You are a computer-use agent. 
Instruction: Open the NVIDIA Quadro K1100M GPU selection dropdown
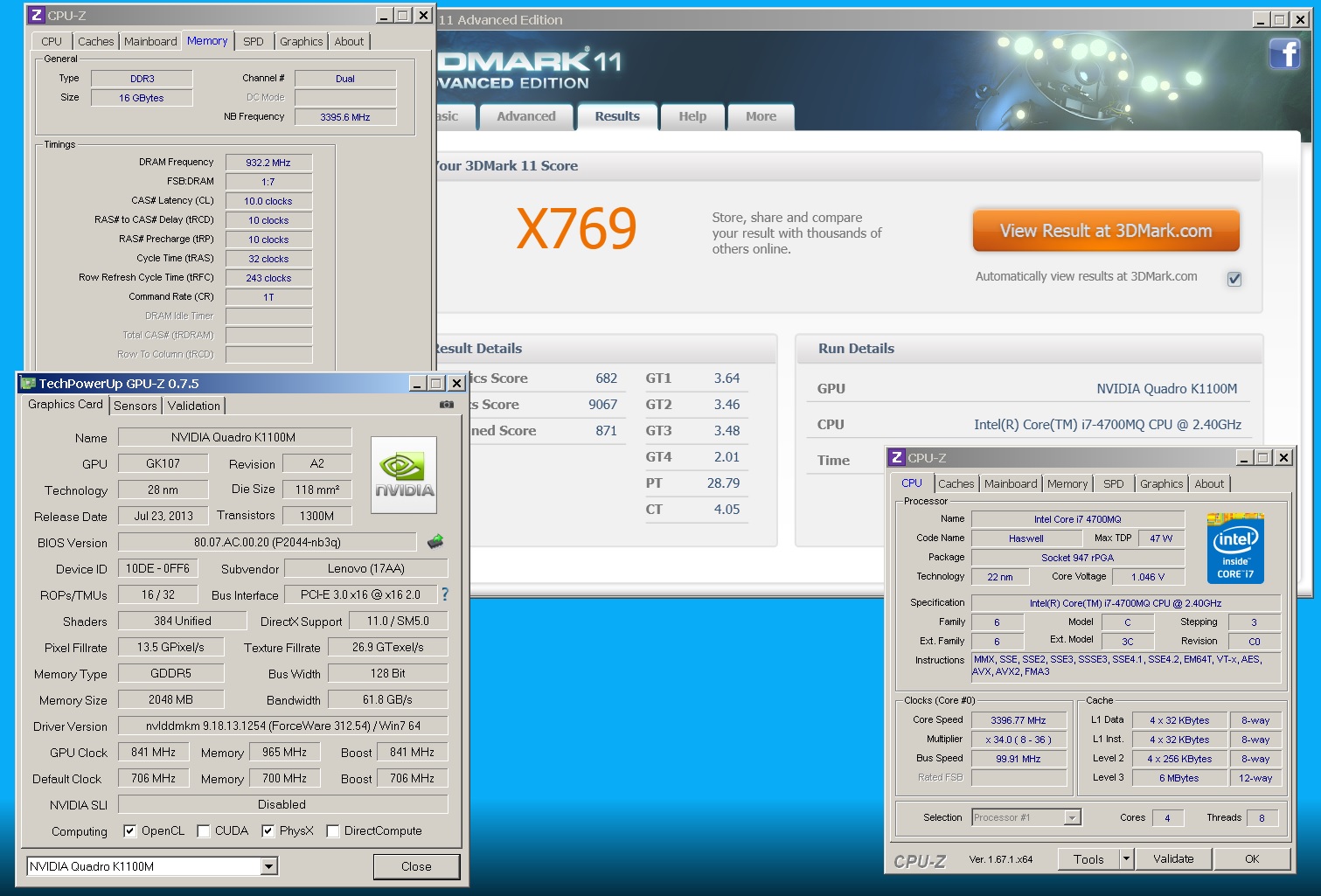269,866
